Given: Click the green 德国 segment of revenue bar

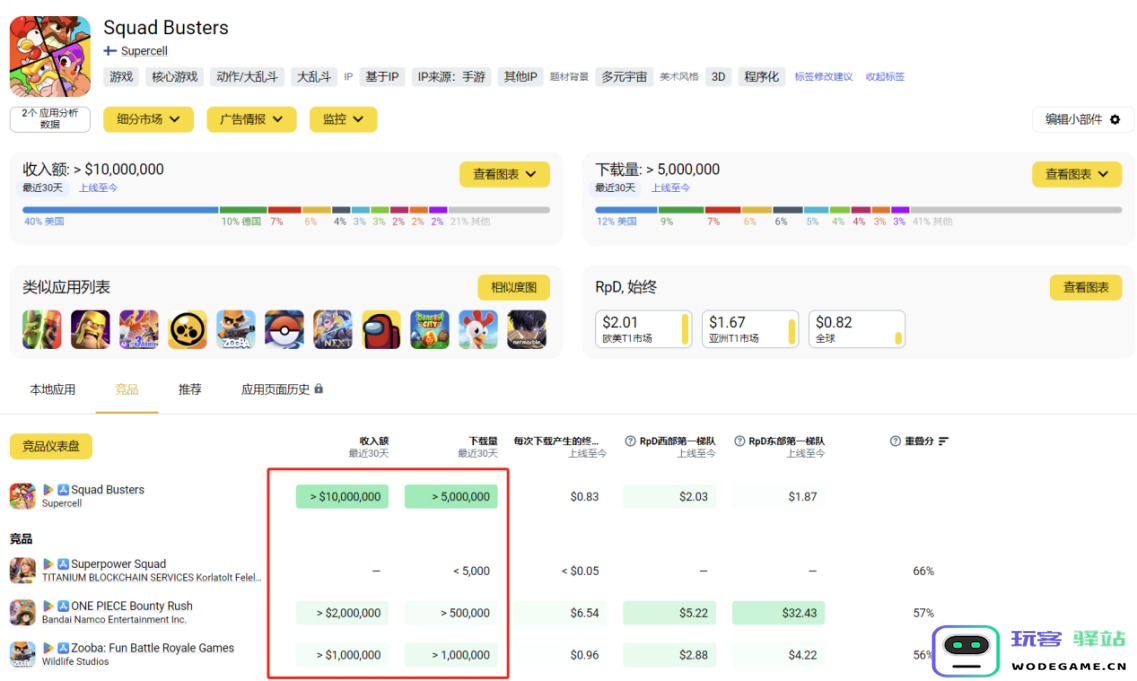Looking at the screenshot, I should coord(244,210).
